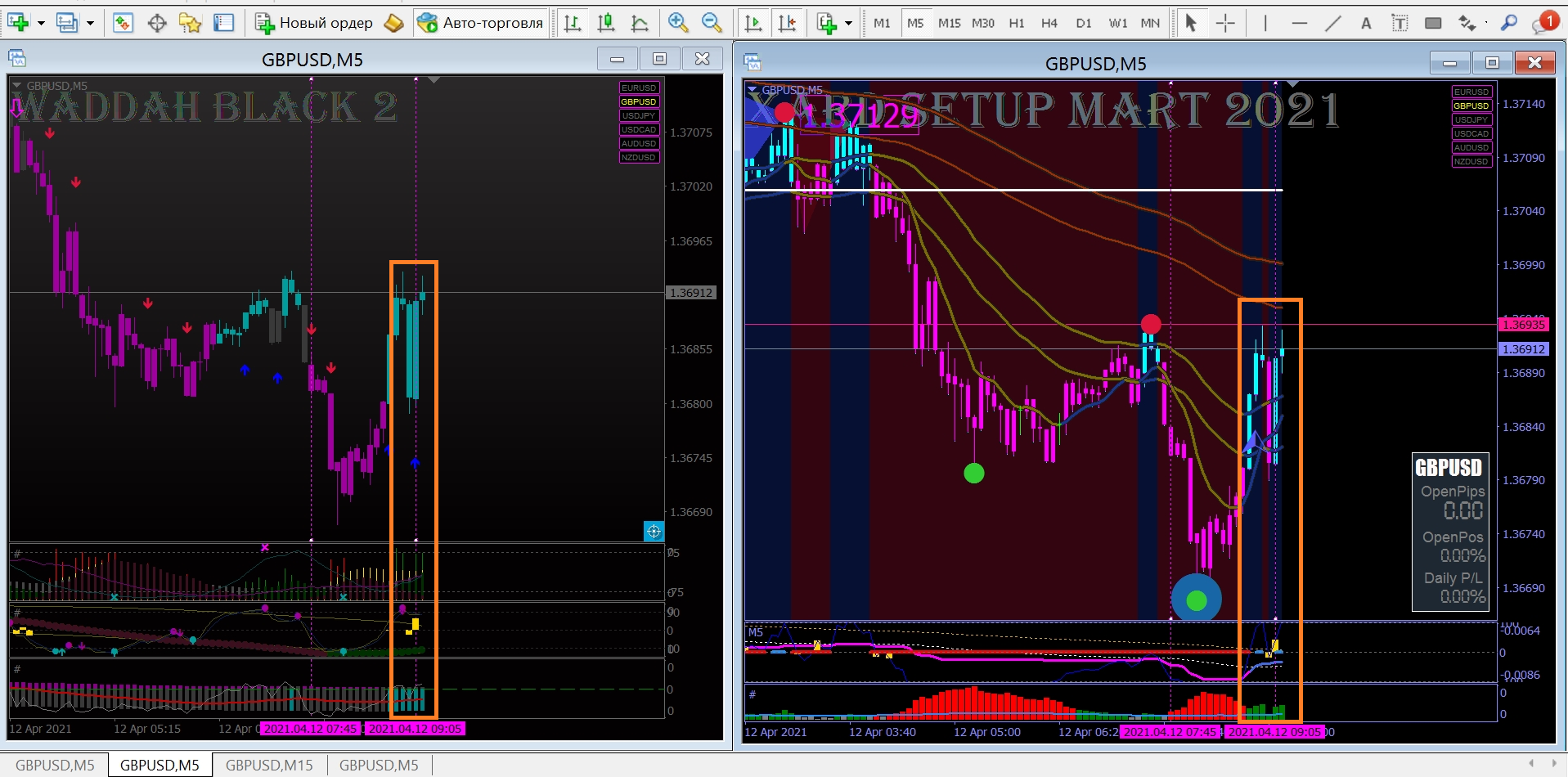The height and width of the screenshot is (777, 1568).
Task: Click the zoom out magnifier icon
Action: click(x=712, y=23)
